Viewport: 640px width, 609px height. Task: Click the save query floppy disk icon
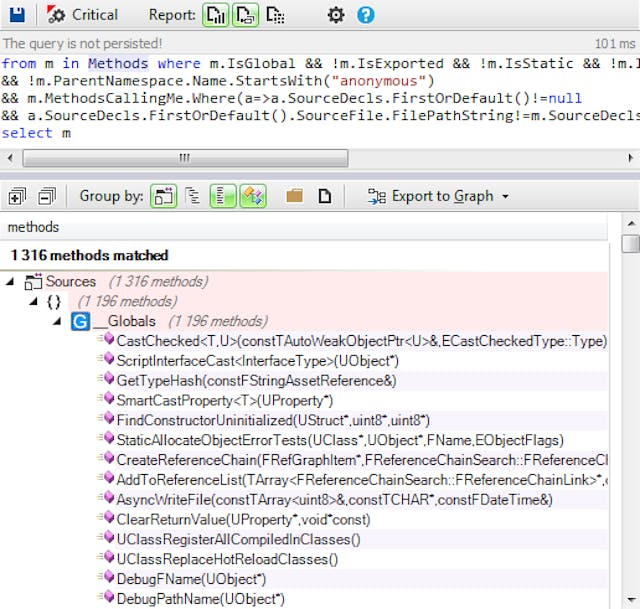(17, 15)
